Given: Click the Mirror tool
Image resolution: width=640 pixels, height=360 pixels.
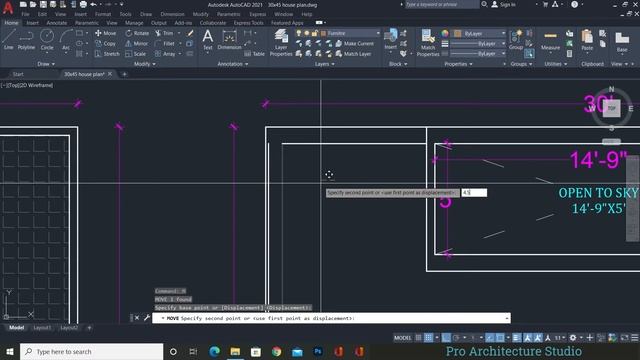Looking at the screenshot, I should click(x=137, y=43).
